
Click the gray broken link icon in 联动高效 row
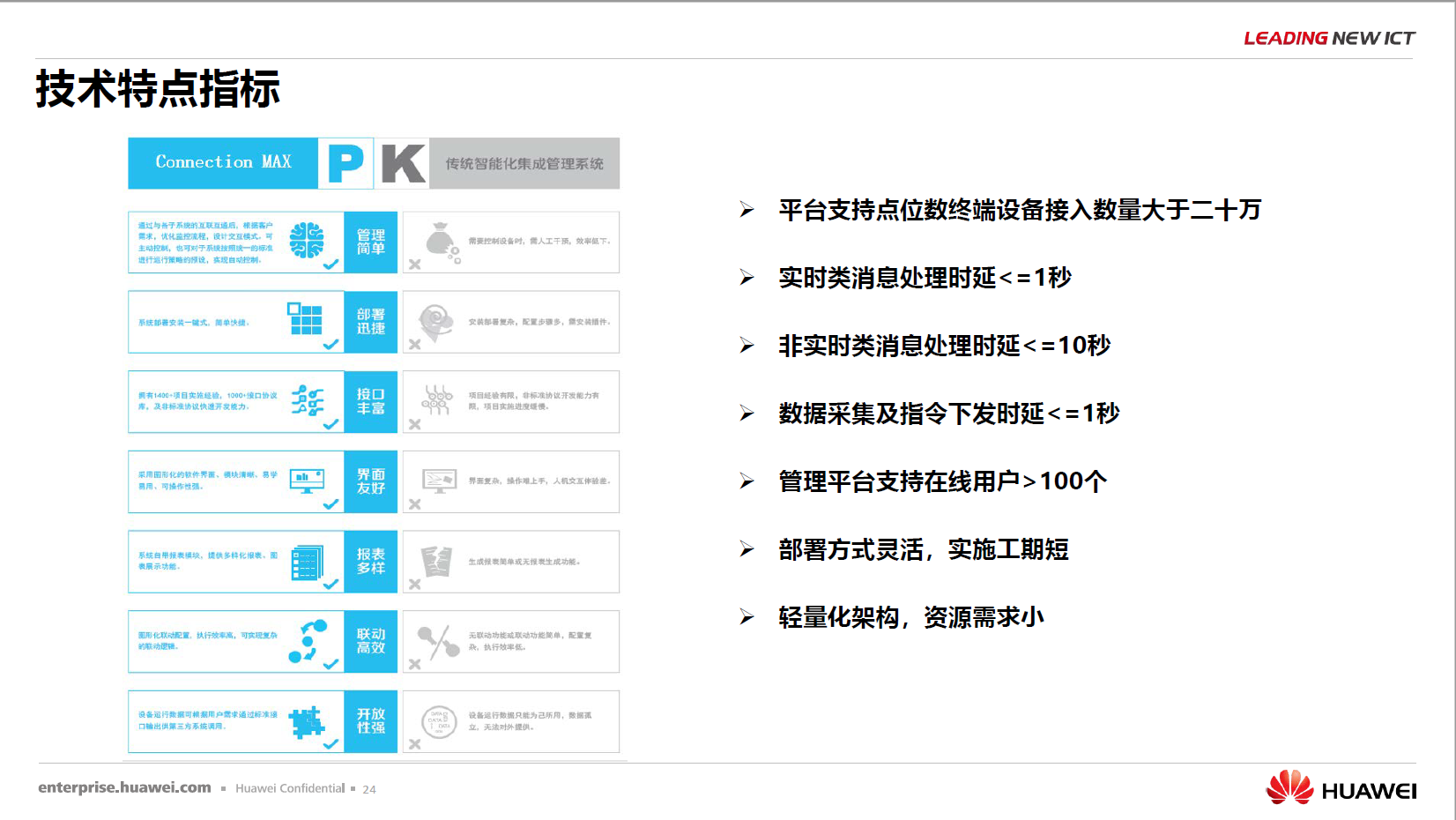439,642
